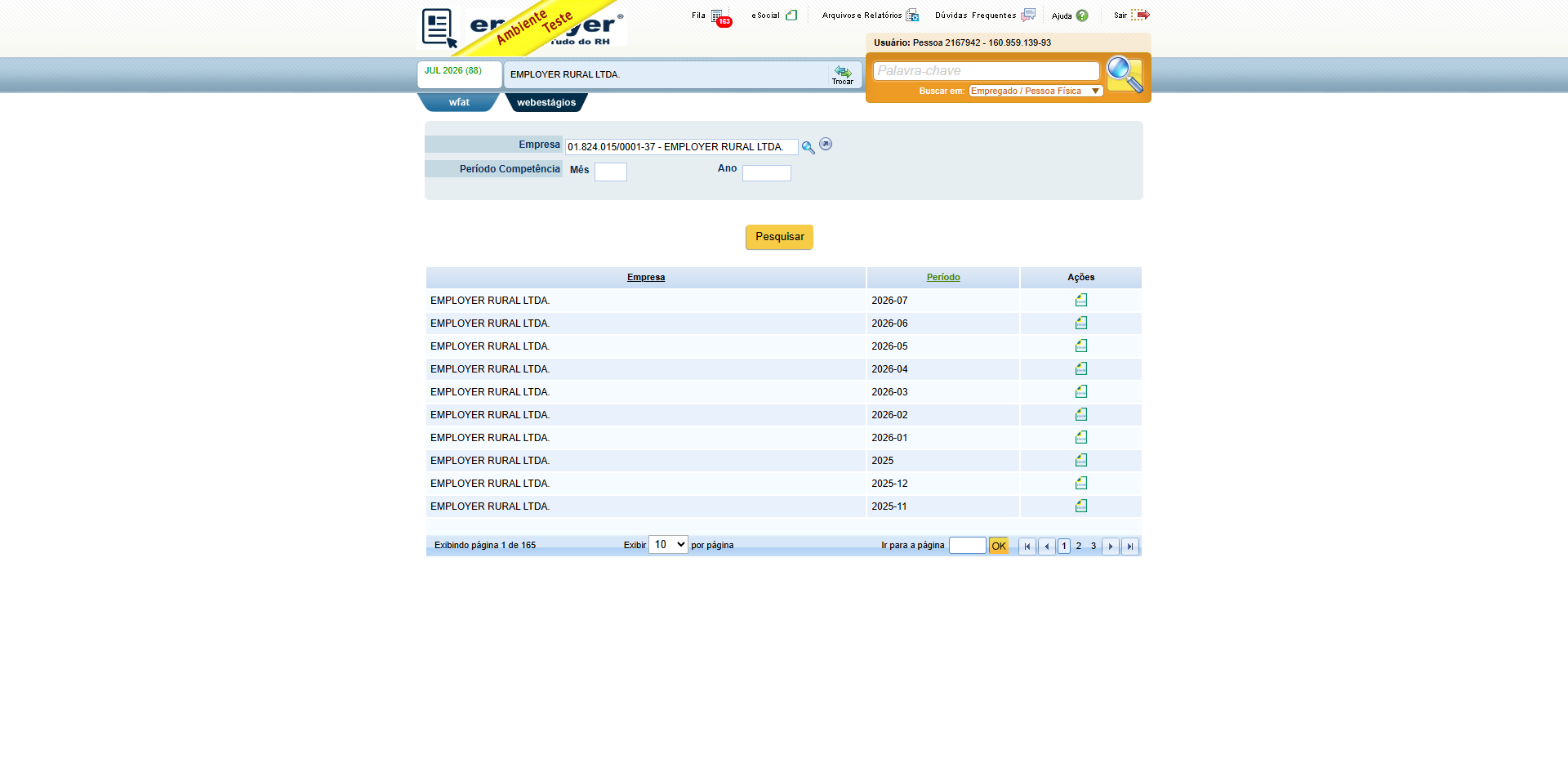Open Buscar em Empregado / Pessoa Física dropdown

point(1036,91)
